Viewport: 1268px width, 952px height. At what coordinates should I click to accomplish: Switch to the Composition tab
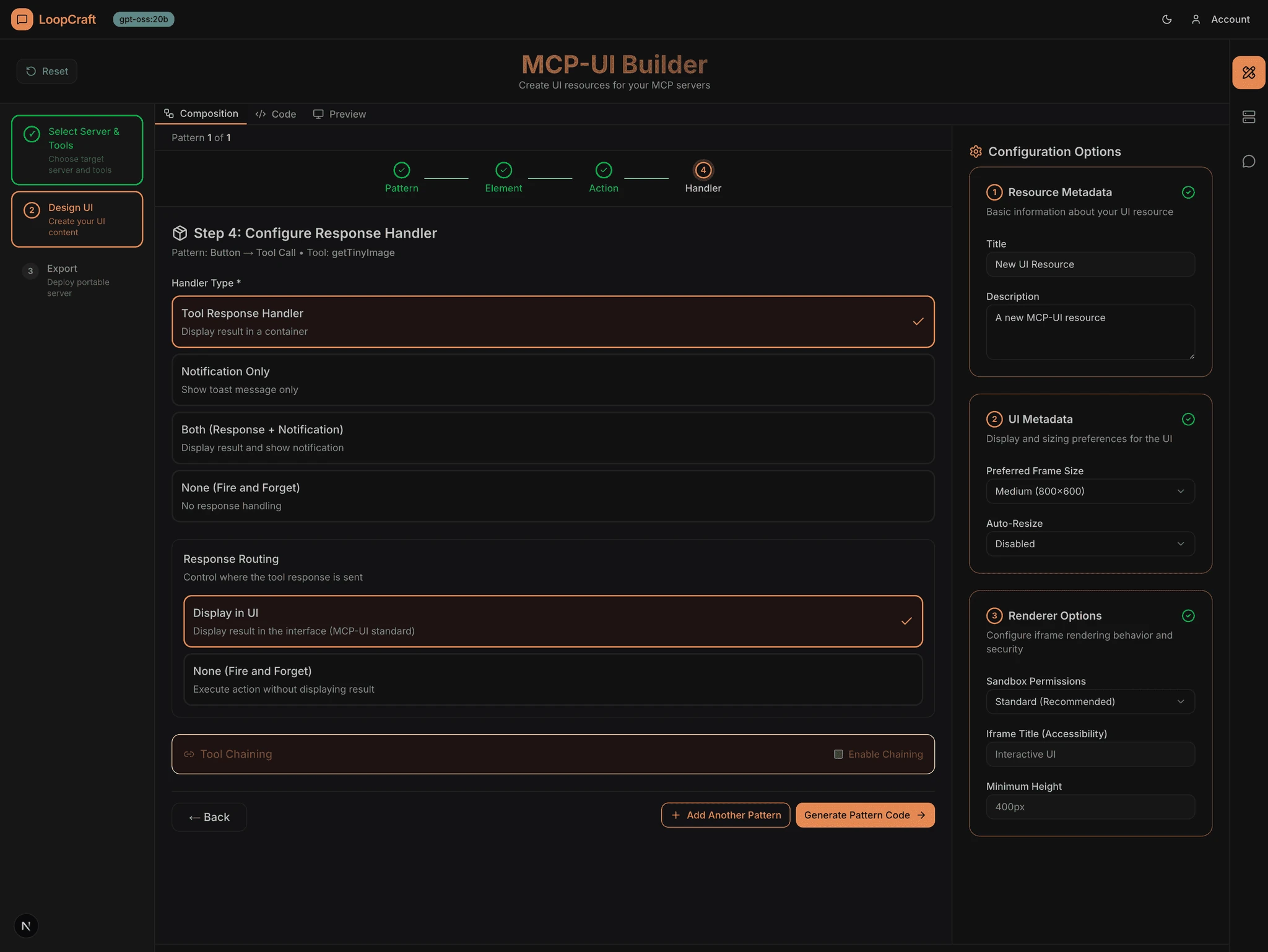pyautogui.click(x=201, y=114)
